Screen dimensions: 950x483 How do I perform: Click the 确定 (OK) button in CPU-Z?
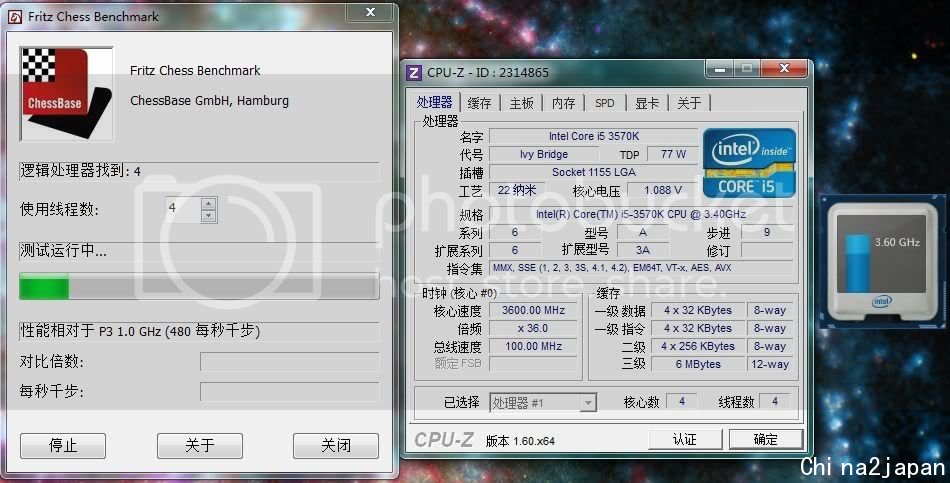(x=766, y=439)
